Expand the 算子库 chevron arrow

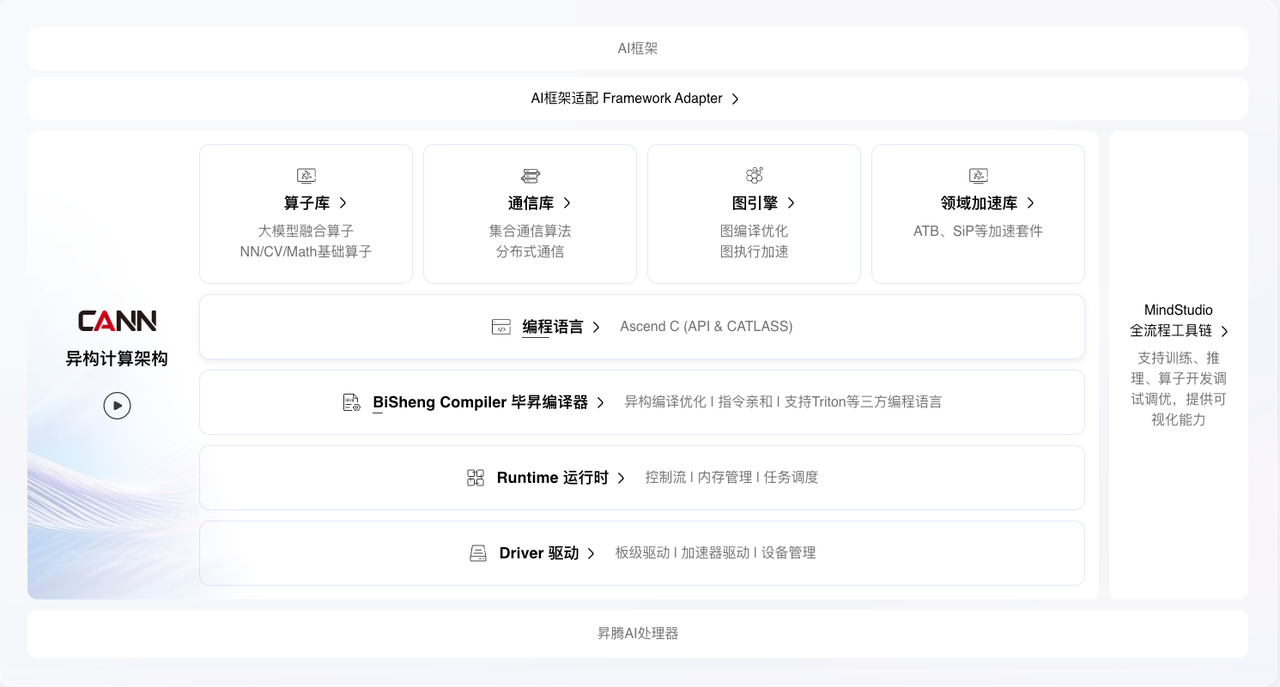click(343, 203)
